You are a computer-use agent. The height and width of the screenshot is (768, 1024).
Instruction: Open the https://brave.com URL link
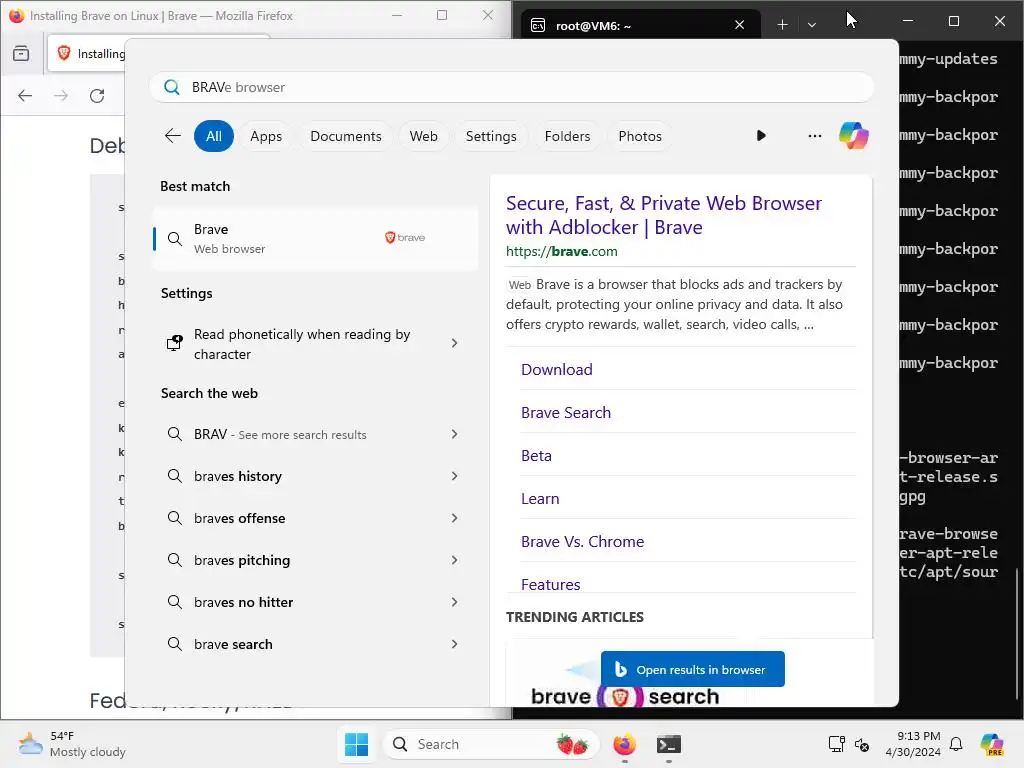click(562, 251)
